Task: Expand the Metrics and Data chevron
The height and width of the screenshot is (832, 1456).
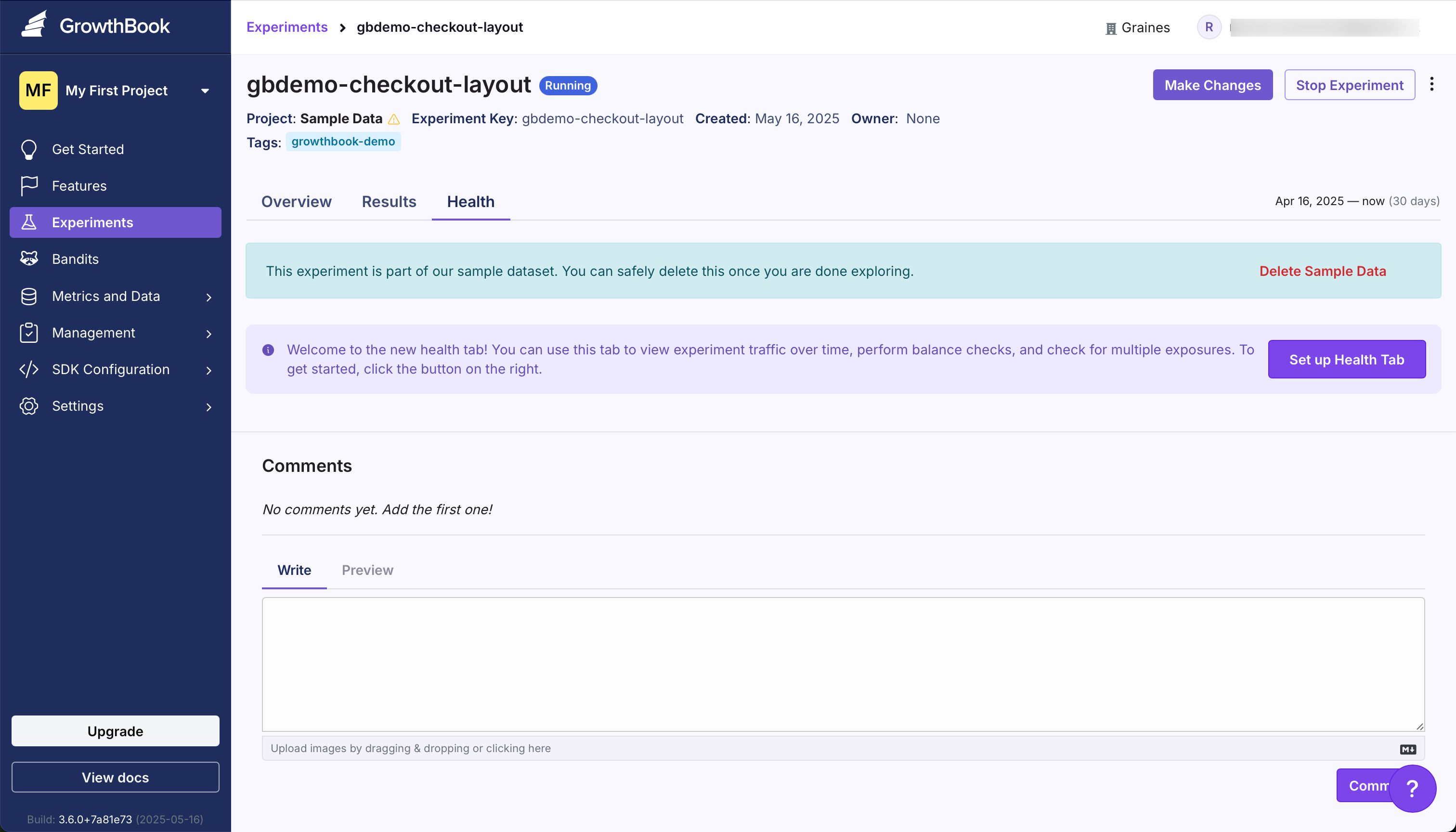Action: tap(208, 297)
